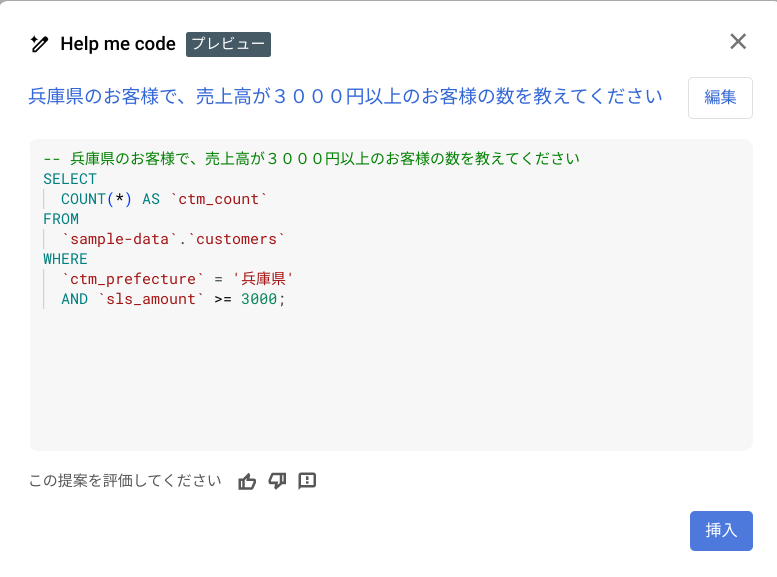The image size is (777, 577).
Task: Click the green comment line in code
Action: click(312, 159)
